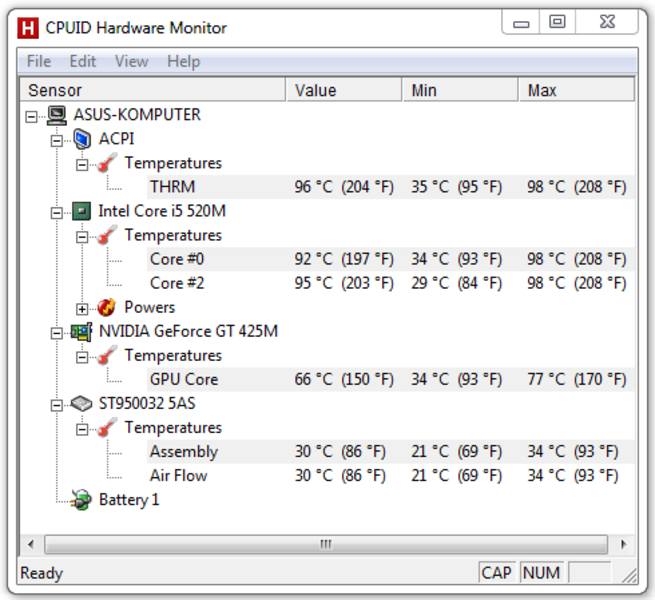The height and width of the screenshot is (600, 655).
Task: Select the Assembly sensor row
Action: 391,452
